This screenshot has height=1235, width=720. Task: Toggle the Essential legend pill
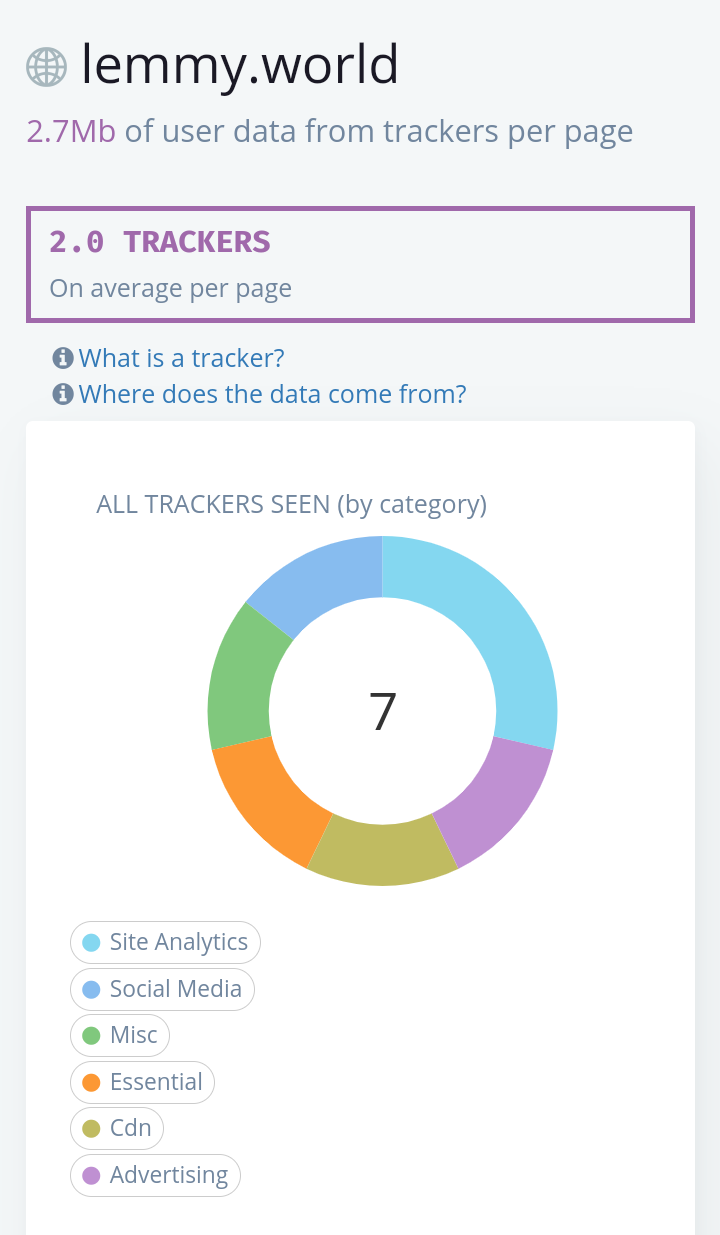143,1082
